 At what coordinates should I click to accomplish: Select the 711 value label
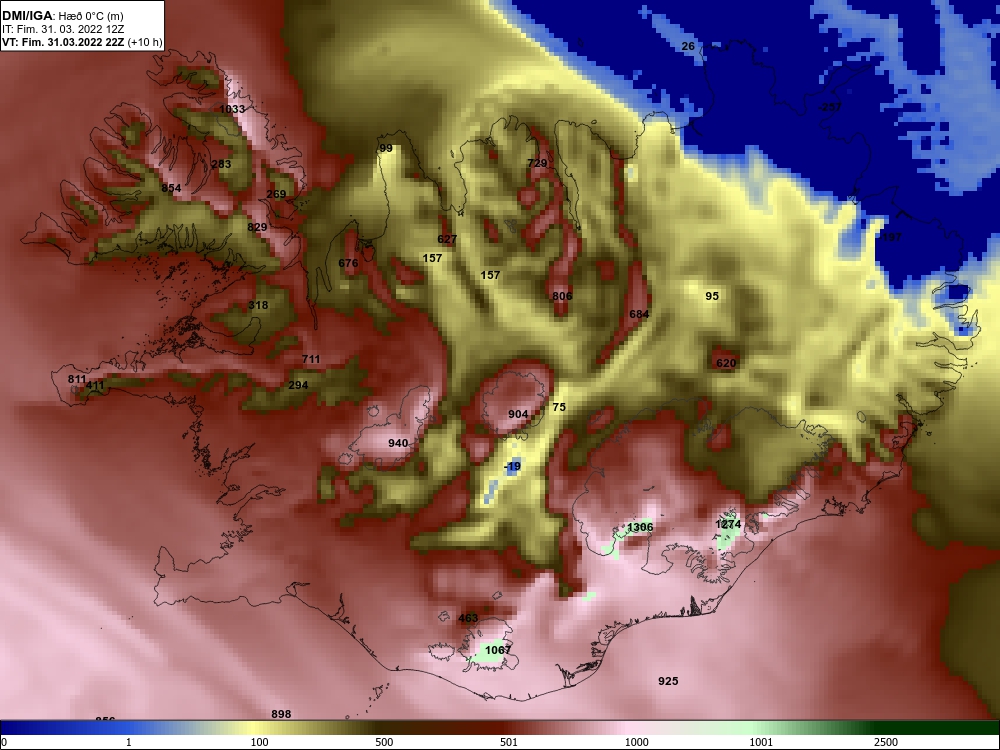point(311,360)
